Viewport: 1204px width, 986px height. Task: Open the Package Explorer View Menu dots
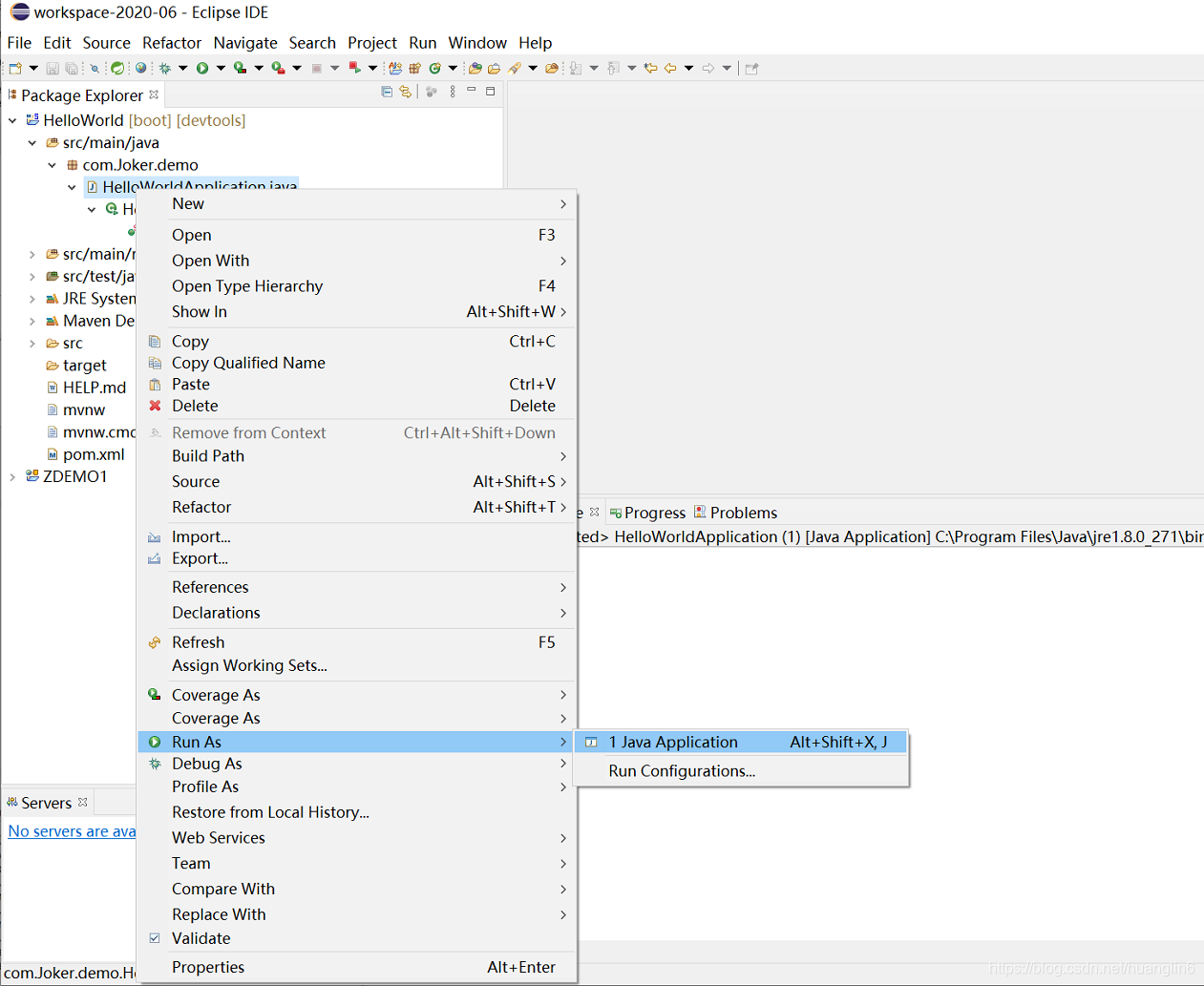(453, 92)
